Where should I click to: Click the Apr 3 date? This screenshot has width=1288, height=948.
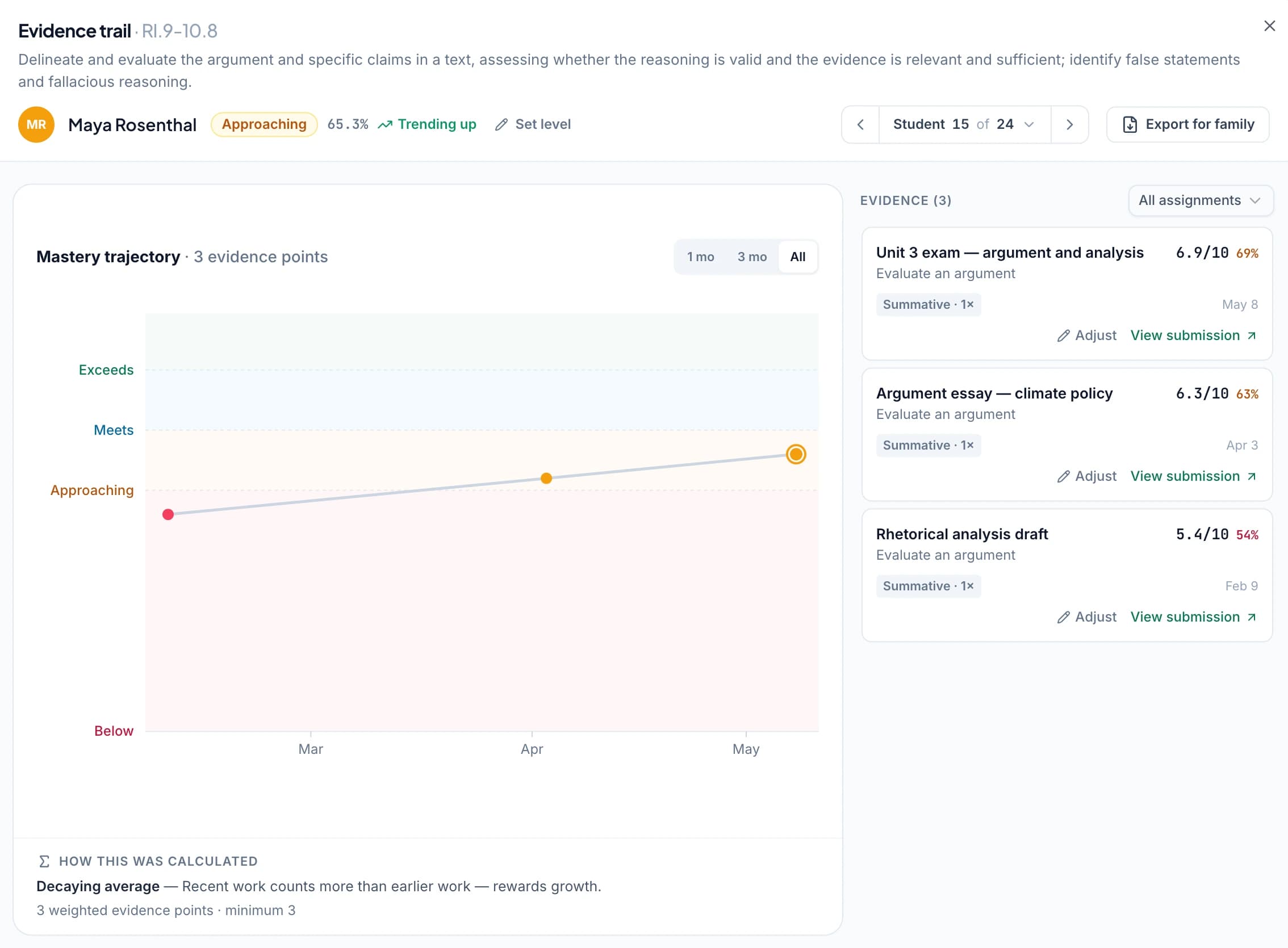click(1242, 445)
